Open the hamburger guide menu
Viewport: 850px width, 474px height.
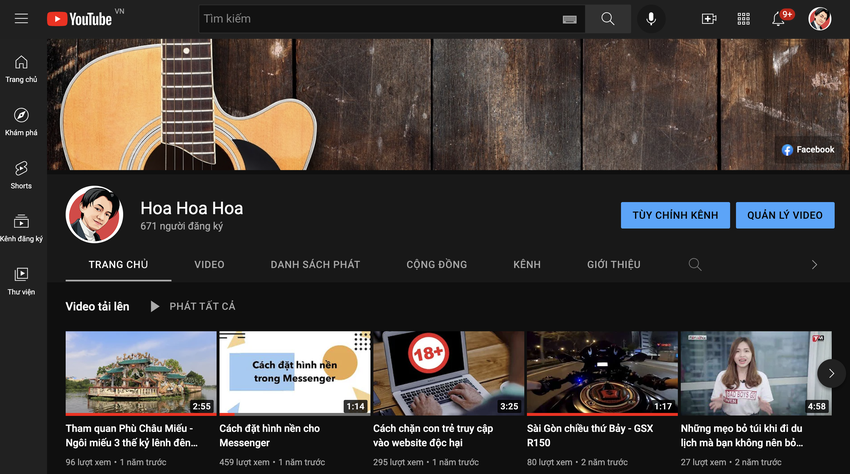[21, 19]
